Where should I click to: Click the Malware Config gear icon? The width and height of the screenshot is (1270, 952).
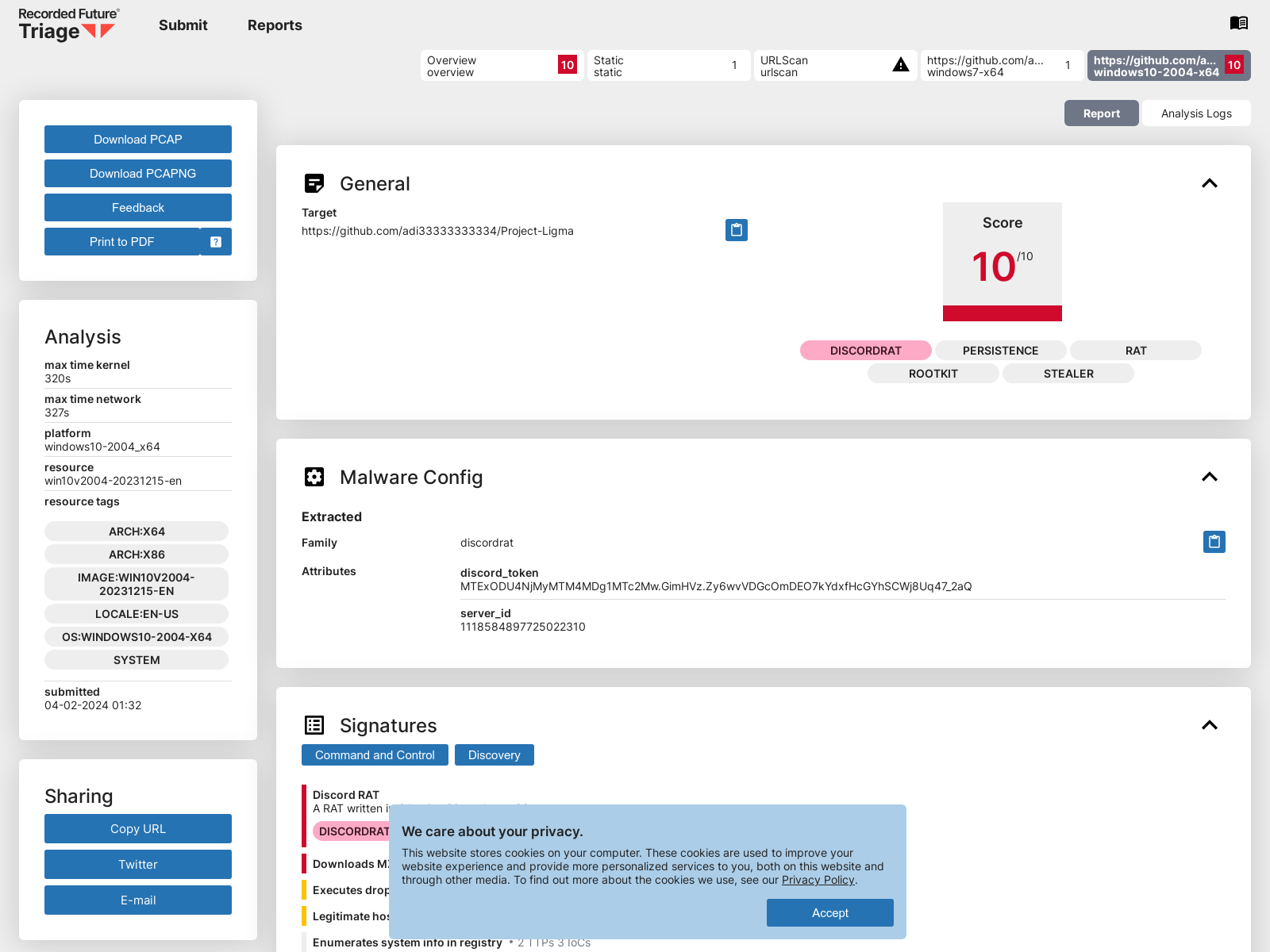coord(314,477)
